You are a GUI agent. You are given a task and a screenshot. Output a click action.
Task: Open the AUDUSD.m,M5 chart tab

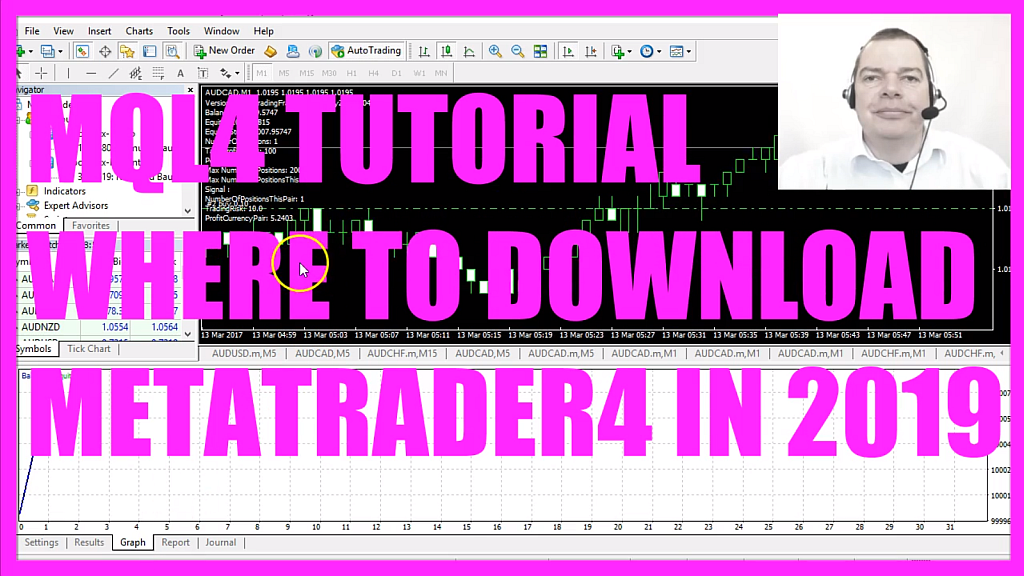[244, 353]
